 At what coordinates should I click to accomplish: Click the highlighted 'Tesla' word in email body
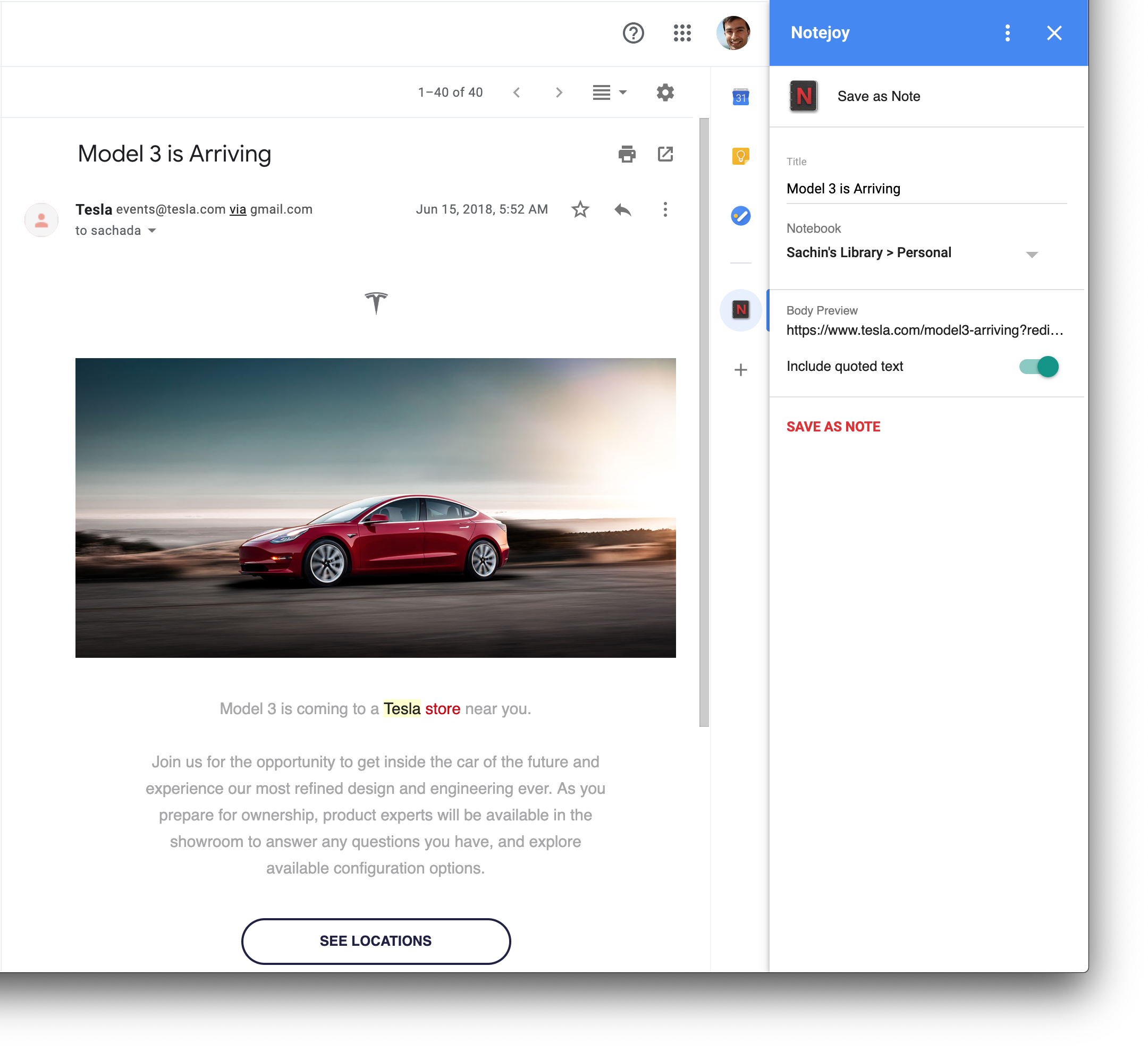click(x=402, y=709)
